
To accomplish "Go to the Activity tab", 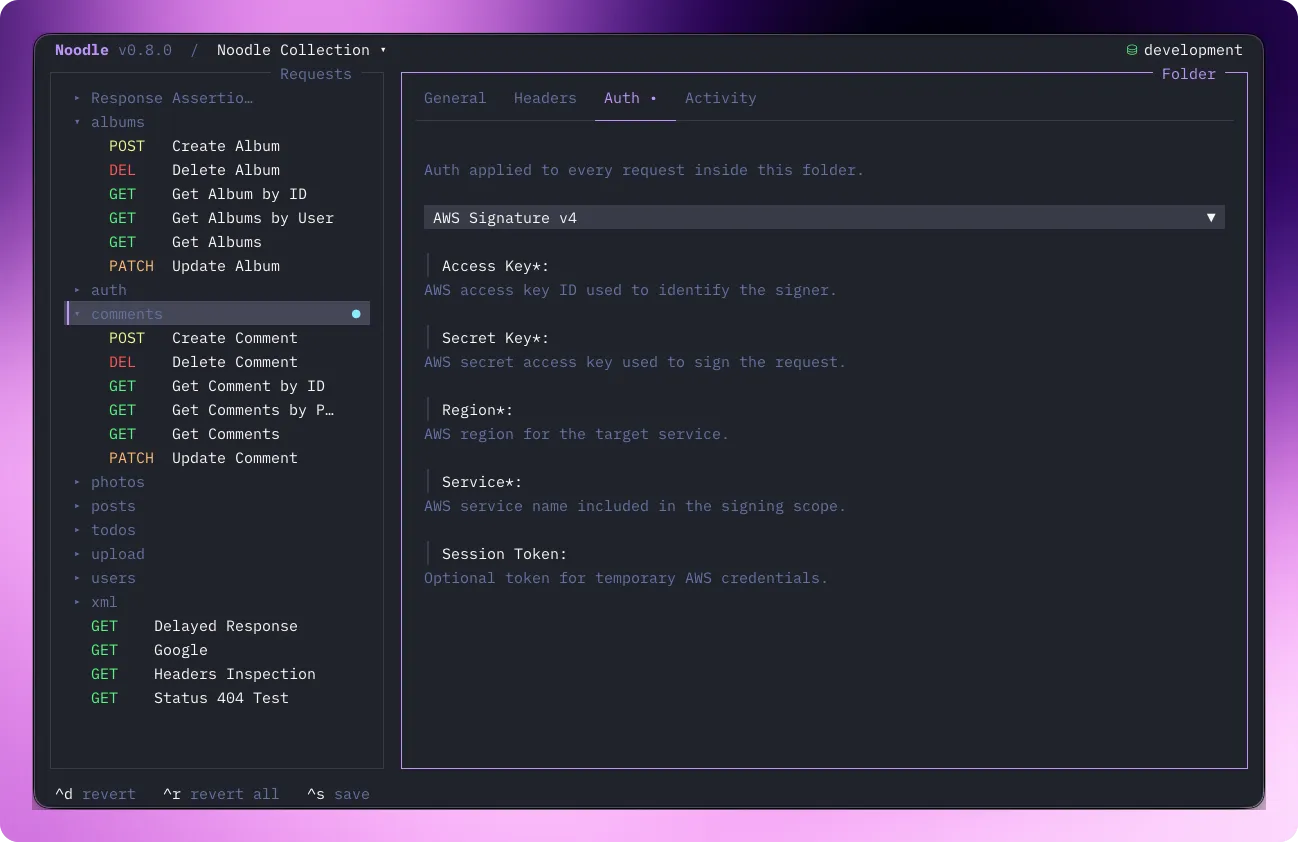I will tap(721, 98).
